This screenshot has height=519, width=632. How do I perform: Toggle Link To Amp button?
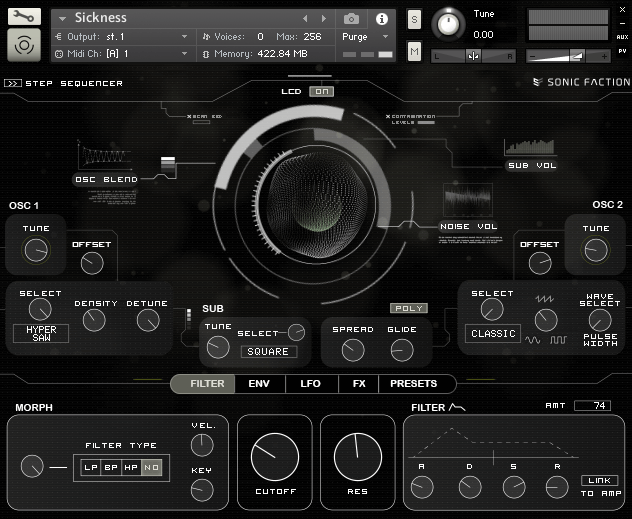pos(599,480)
